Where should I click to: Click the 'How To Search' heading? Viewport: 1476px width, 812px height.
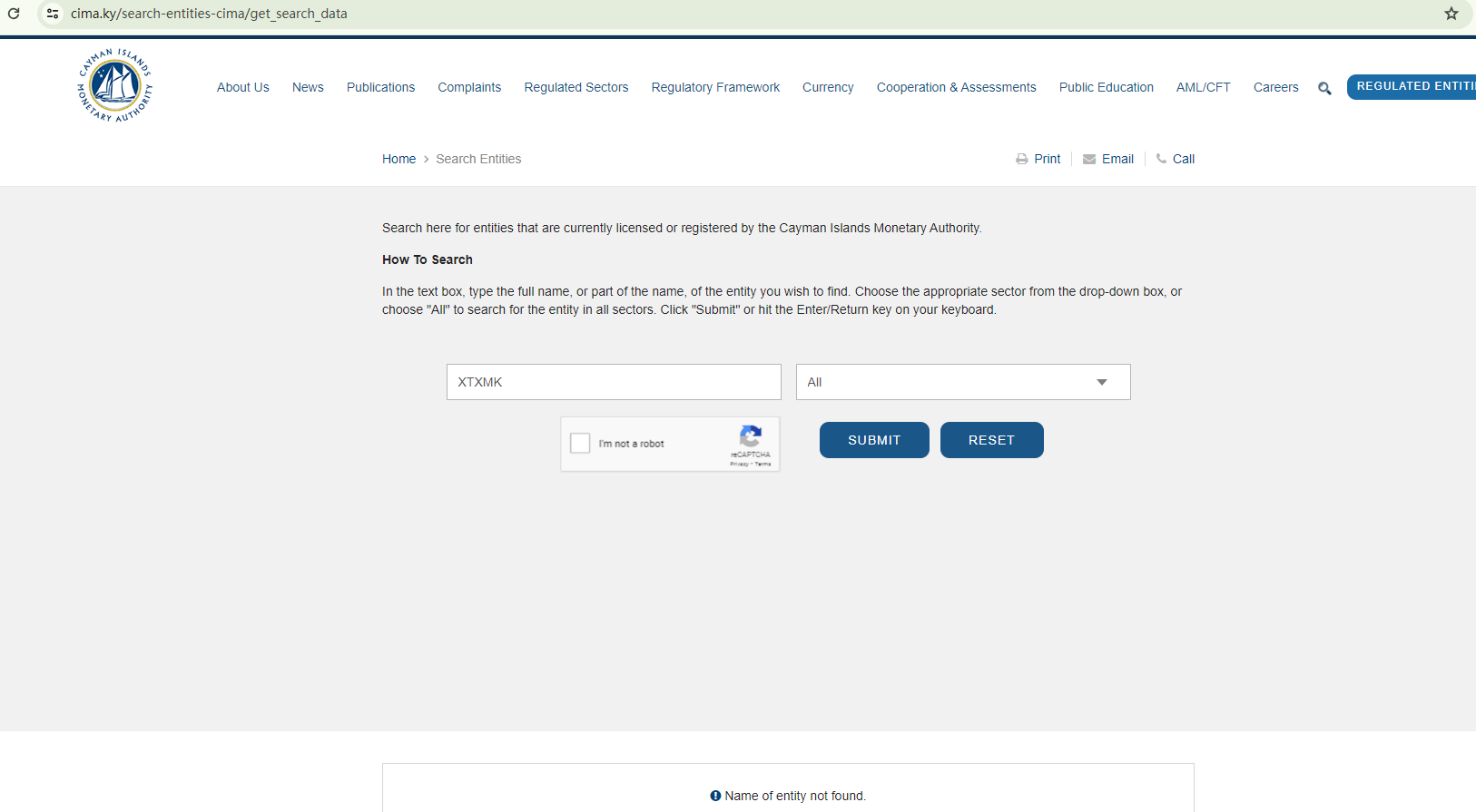click(428, 259)
